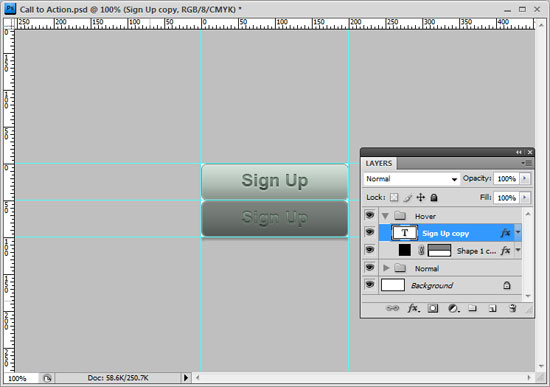Click the Fill 100% value field
Image resolution: width=550 pixels, height=387 pixels.
[x=507, y=198]
